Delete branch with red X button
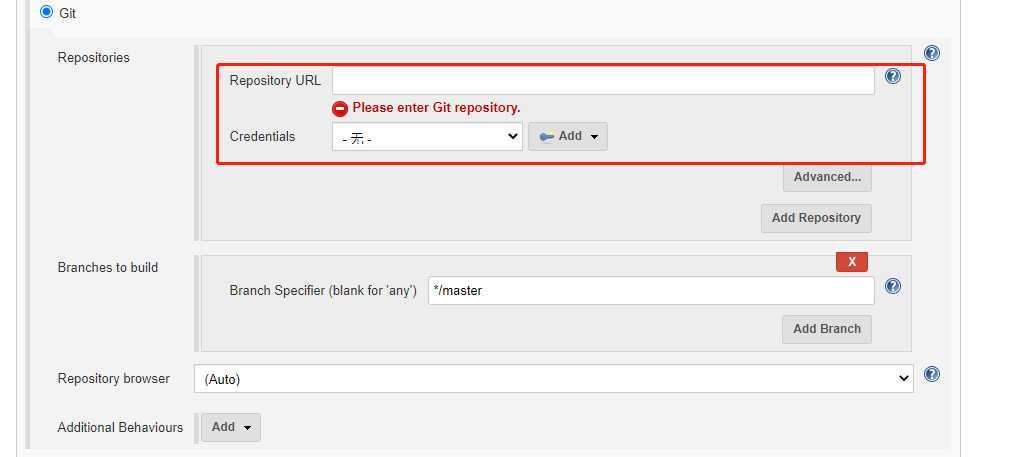1021x457 pixels. pyautogui.click(x=852, y=262)
